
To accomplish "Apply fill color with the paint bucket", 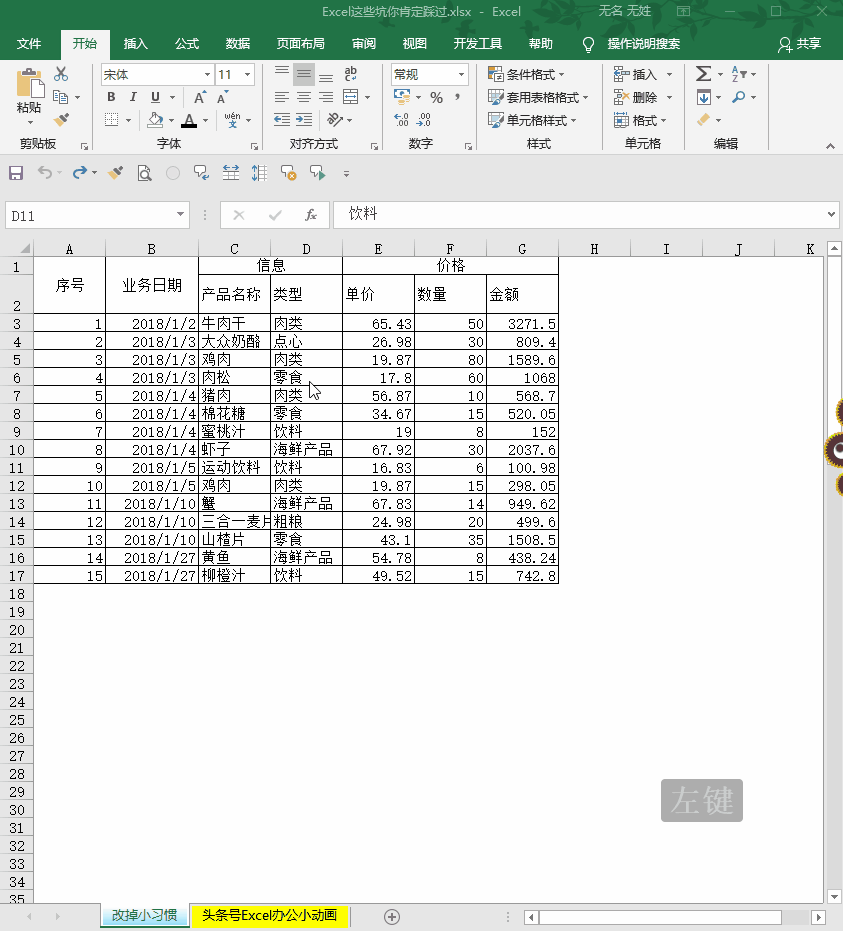I will click(156, 120).
